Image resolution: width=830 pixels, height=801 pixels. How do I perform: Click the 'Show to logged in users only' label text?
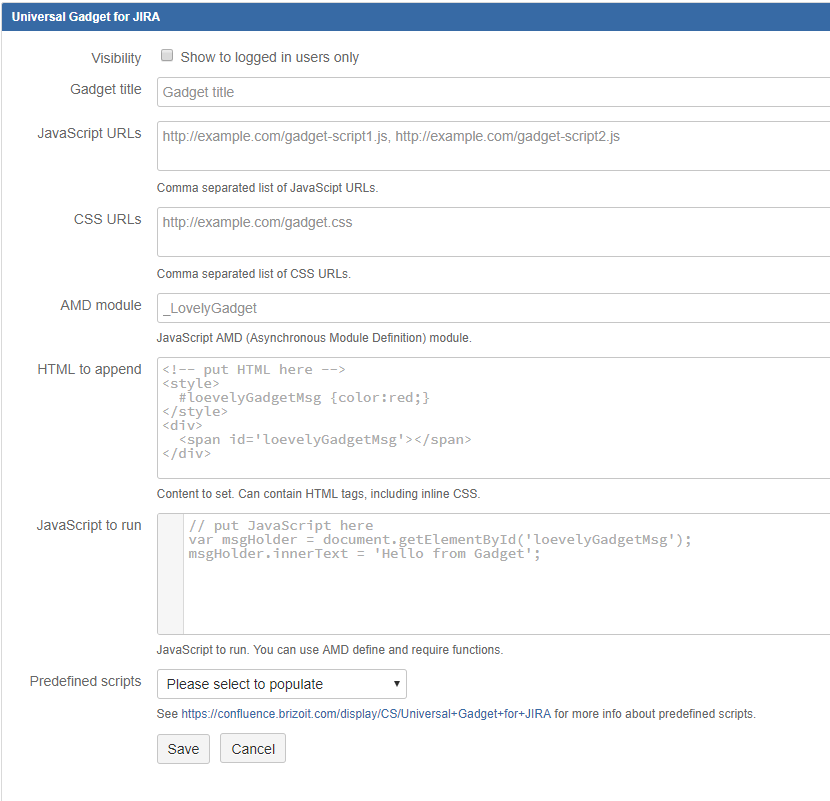(269, 58)
